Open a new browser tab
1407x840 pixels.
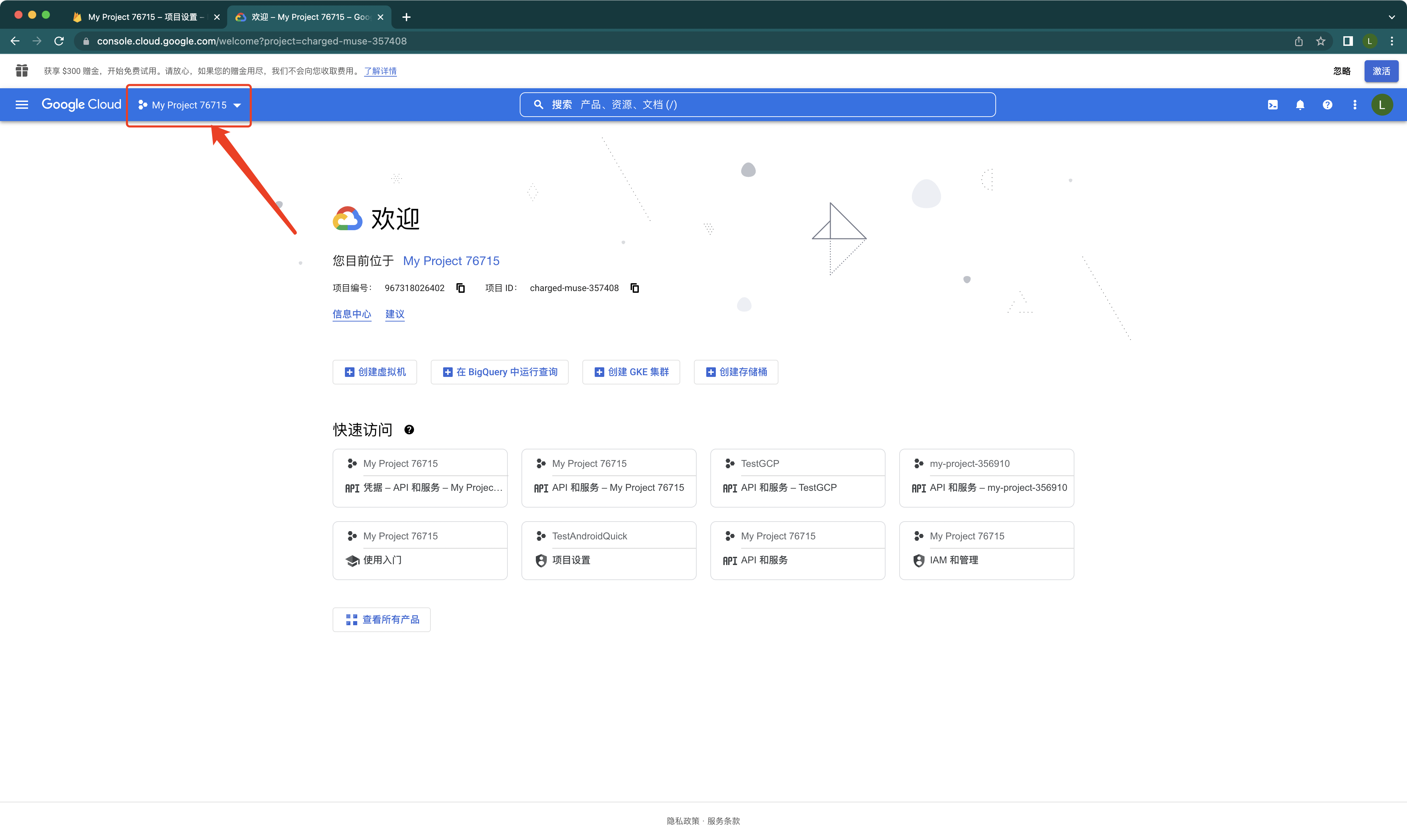(406, 17)
